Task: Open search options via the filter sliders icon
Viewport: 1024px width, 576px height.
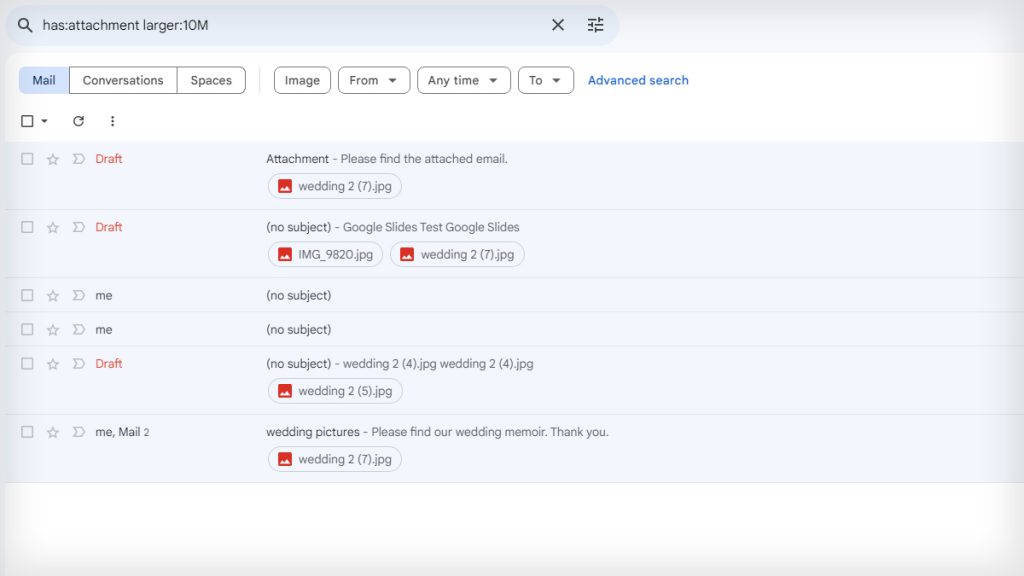Action: [x=595, y=25]
